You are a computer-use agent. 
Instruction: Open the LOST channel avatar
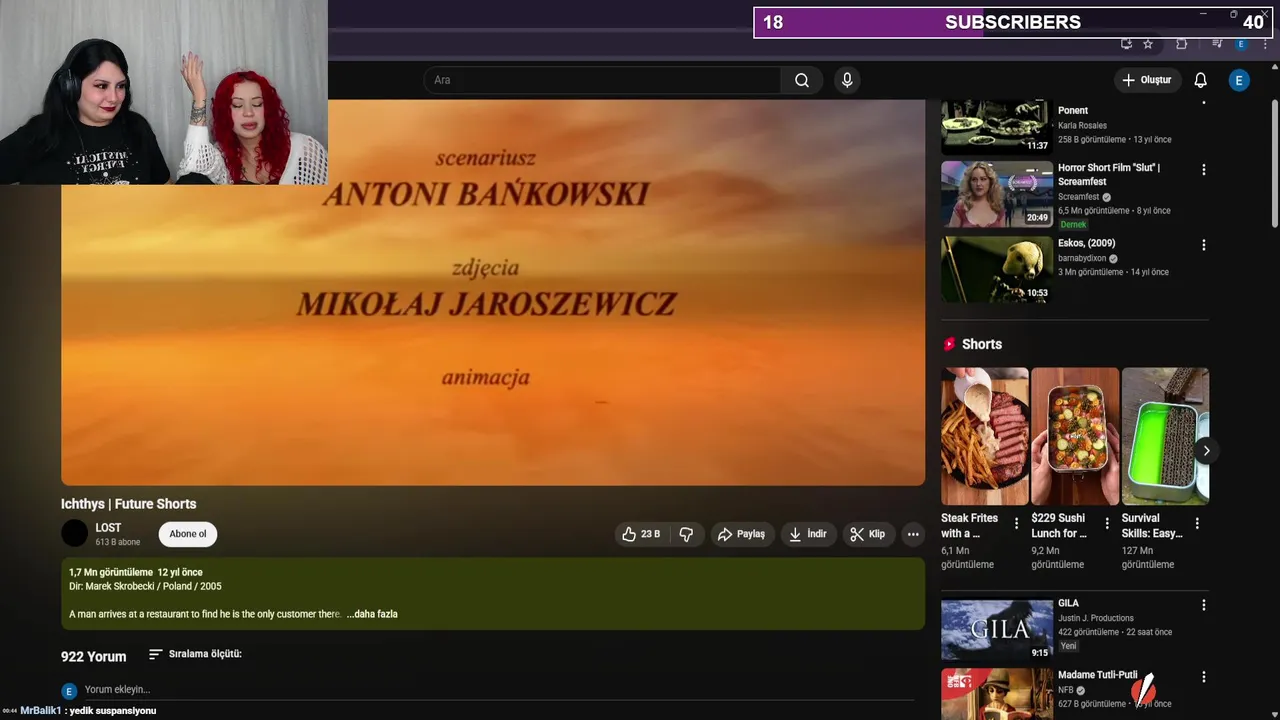pyautogui.click(x=75, y=533)
